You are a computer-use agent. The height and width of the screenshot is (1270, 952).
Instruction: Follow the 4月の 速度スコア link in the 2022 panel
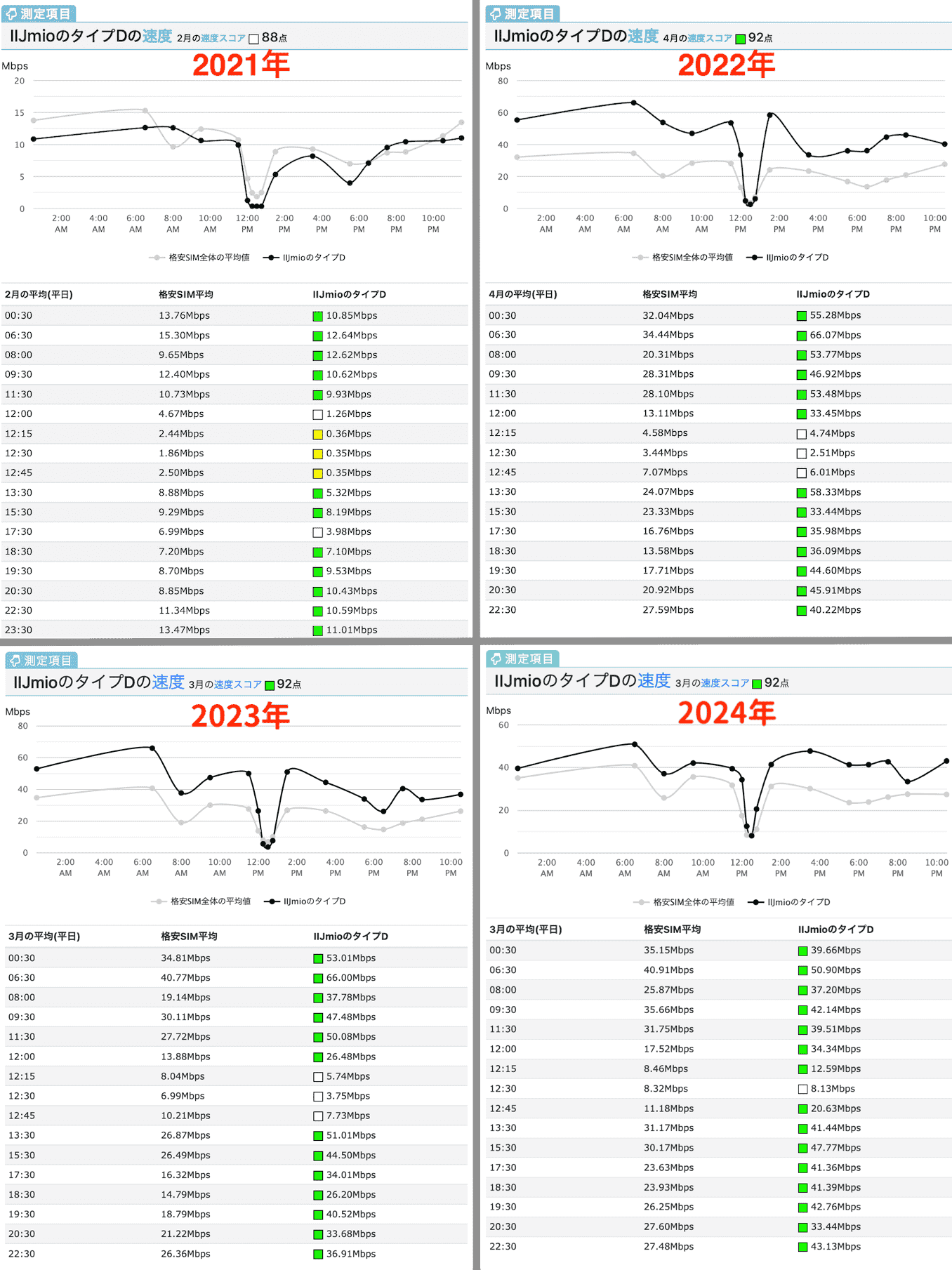point(709,39)
